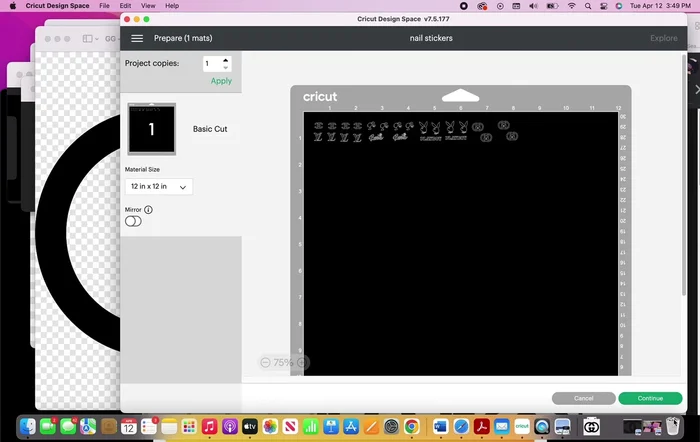Zoom out the mat preview
Viewport: 700px width, 442px height.
(265, 362)
